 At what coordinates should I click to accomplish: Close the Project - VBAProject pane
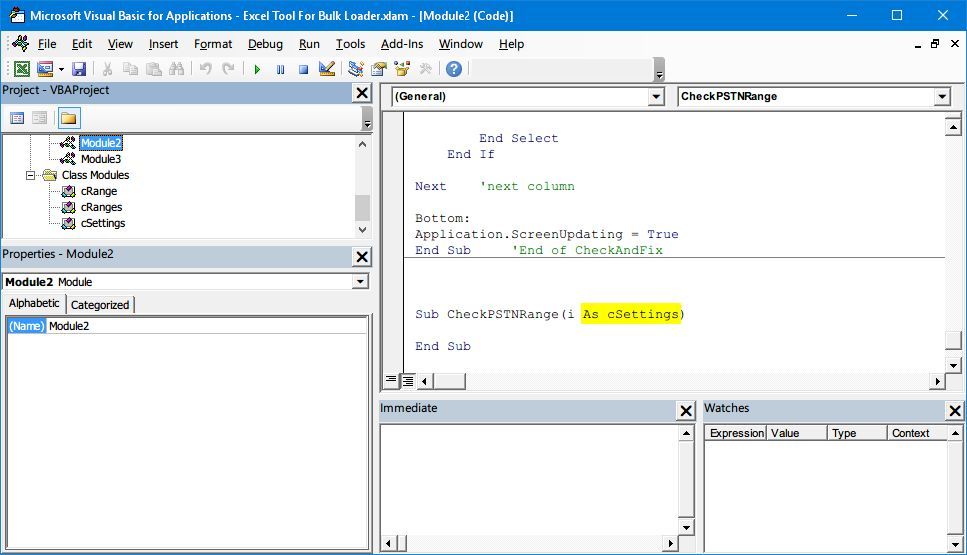[362, 93]
